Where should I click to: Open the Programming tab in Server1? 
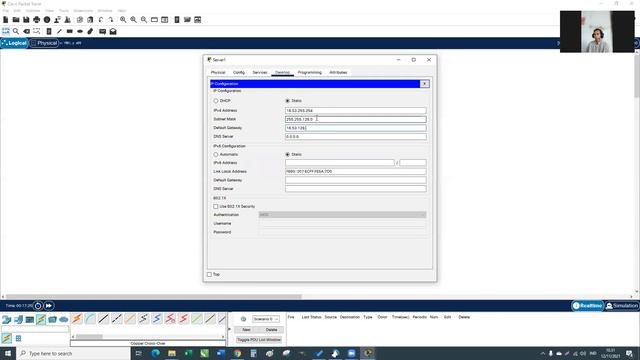(309, 72)
